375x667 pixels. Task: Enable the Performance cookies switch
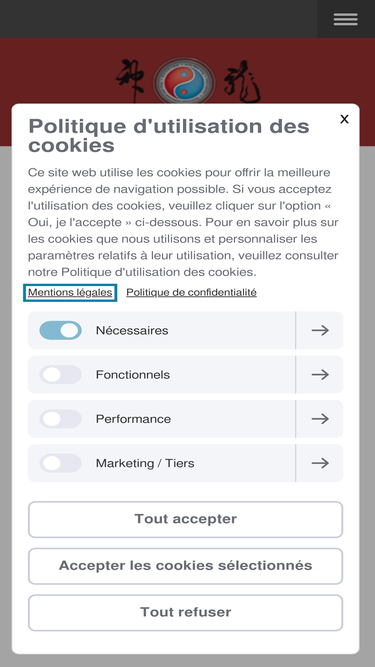point(60,419)
